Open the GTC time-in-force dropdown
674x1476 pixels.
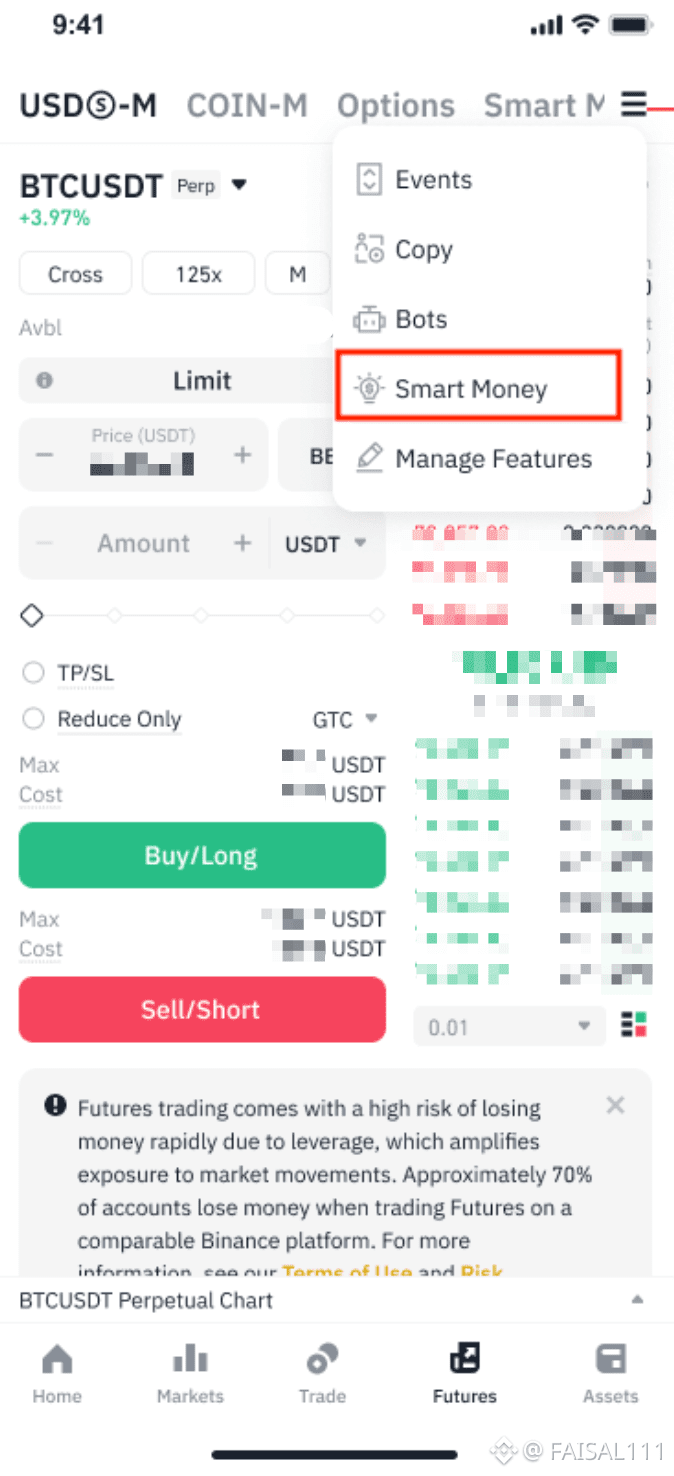point(345,719)
